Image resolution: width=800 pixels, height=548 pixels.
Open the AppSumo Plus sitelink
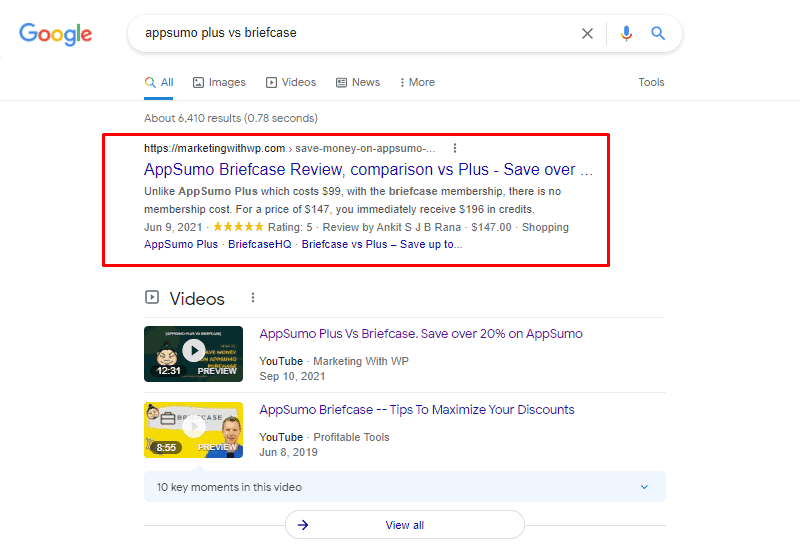pos(181,244)
